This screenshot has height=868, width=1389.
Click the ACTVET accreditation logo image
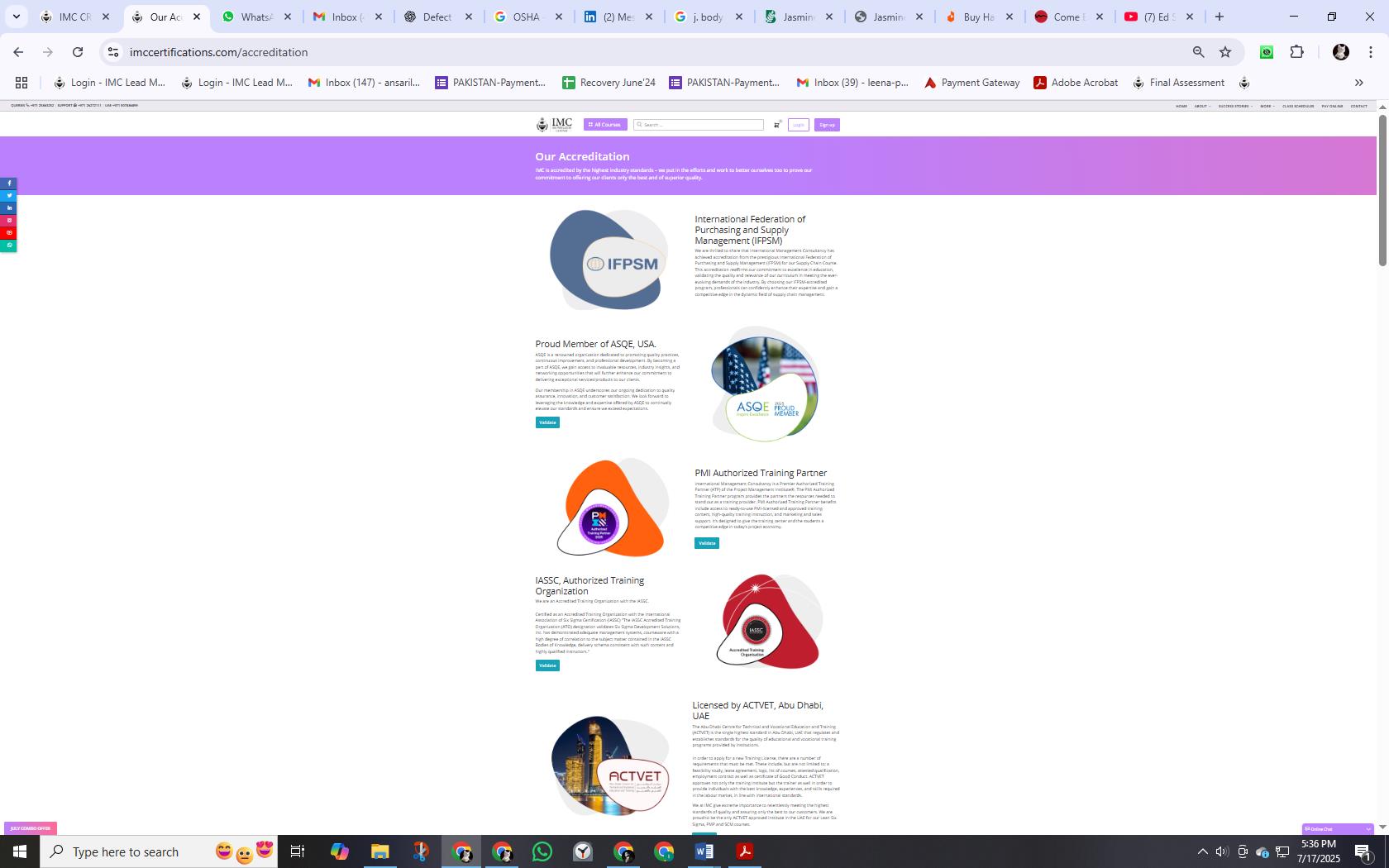tap(610, 765)
